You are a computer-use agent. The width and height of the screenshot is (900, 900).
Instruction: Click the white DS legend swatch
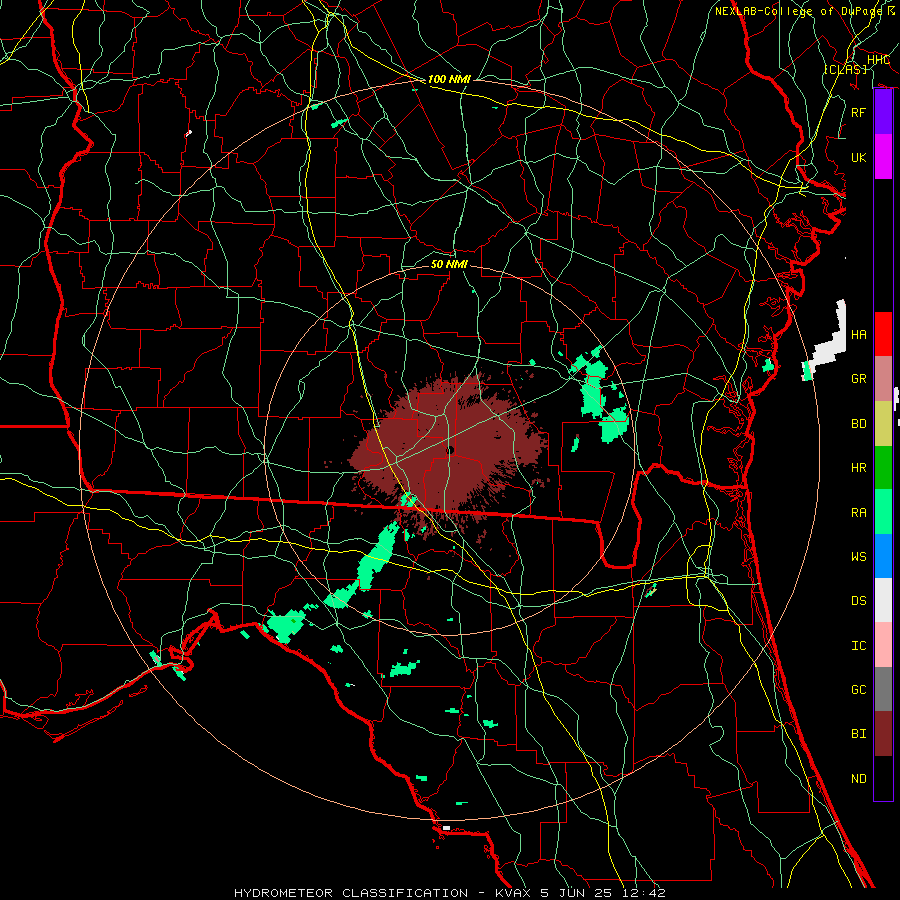coord(883,600)
